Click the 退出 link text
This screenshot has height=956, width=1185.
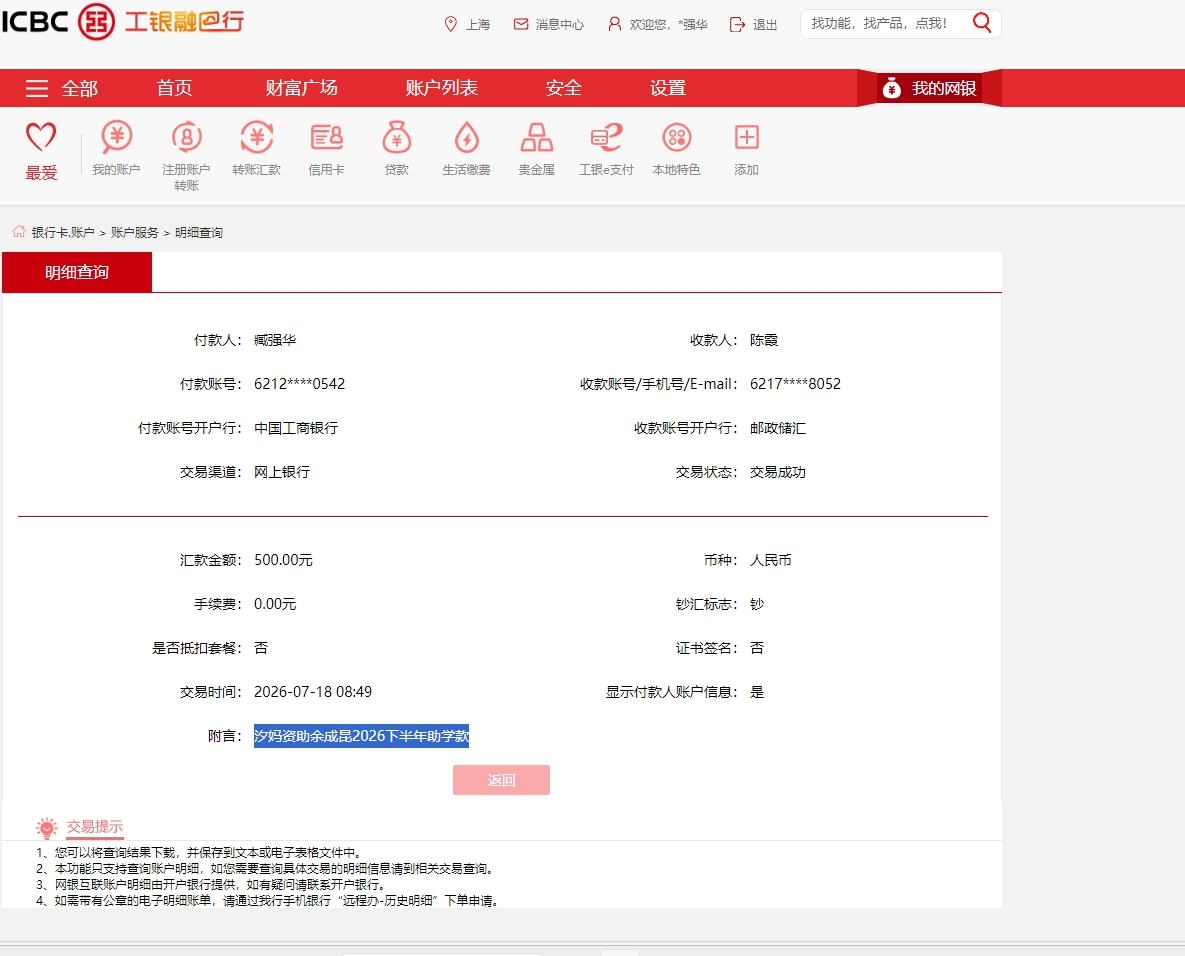click(765, 25)
